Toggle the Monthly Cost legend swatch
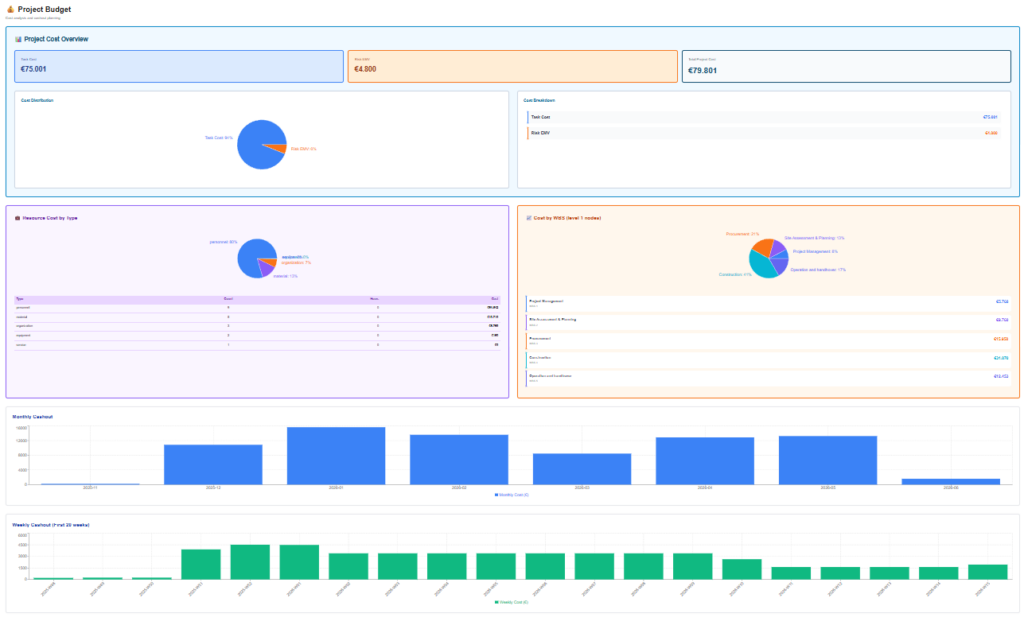 pyautogui.click(x=497, y=495)
